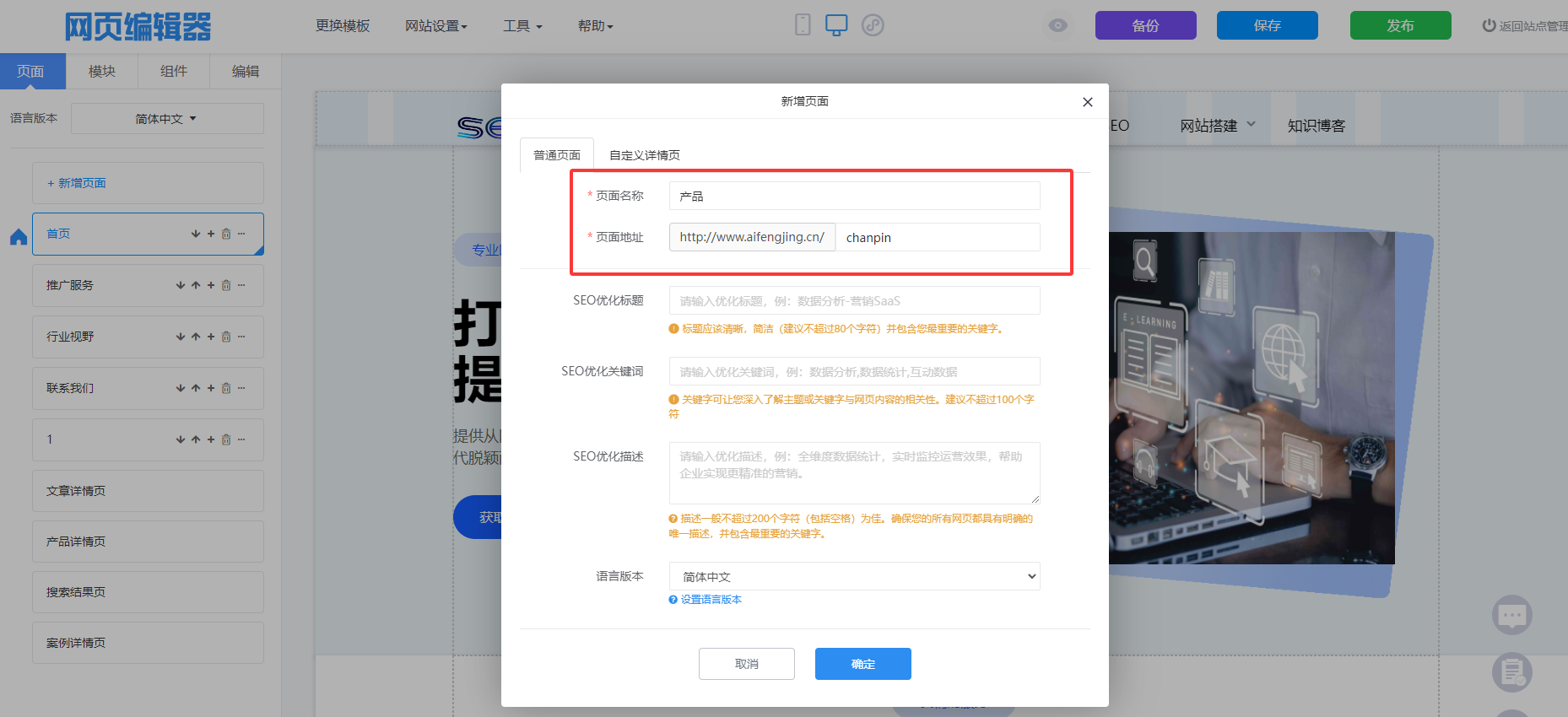The height and width of the screenshot is (717, 1568).
Task: Toggle the eye preview icon
Action: tap(1057, 25)
